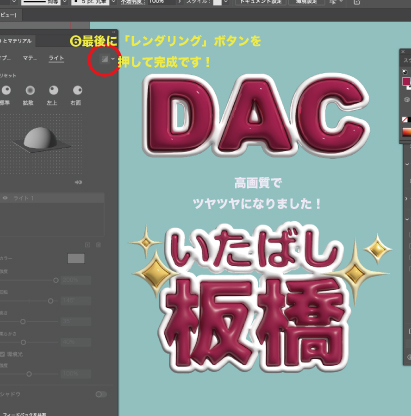Select the 左上 light preset
The height and width of the screenshot is (416, 411).
click(53, 90)
